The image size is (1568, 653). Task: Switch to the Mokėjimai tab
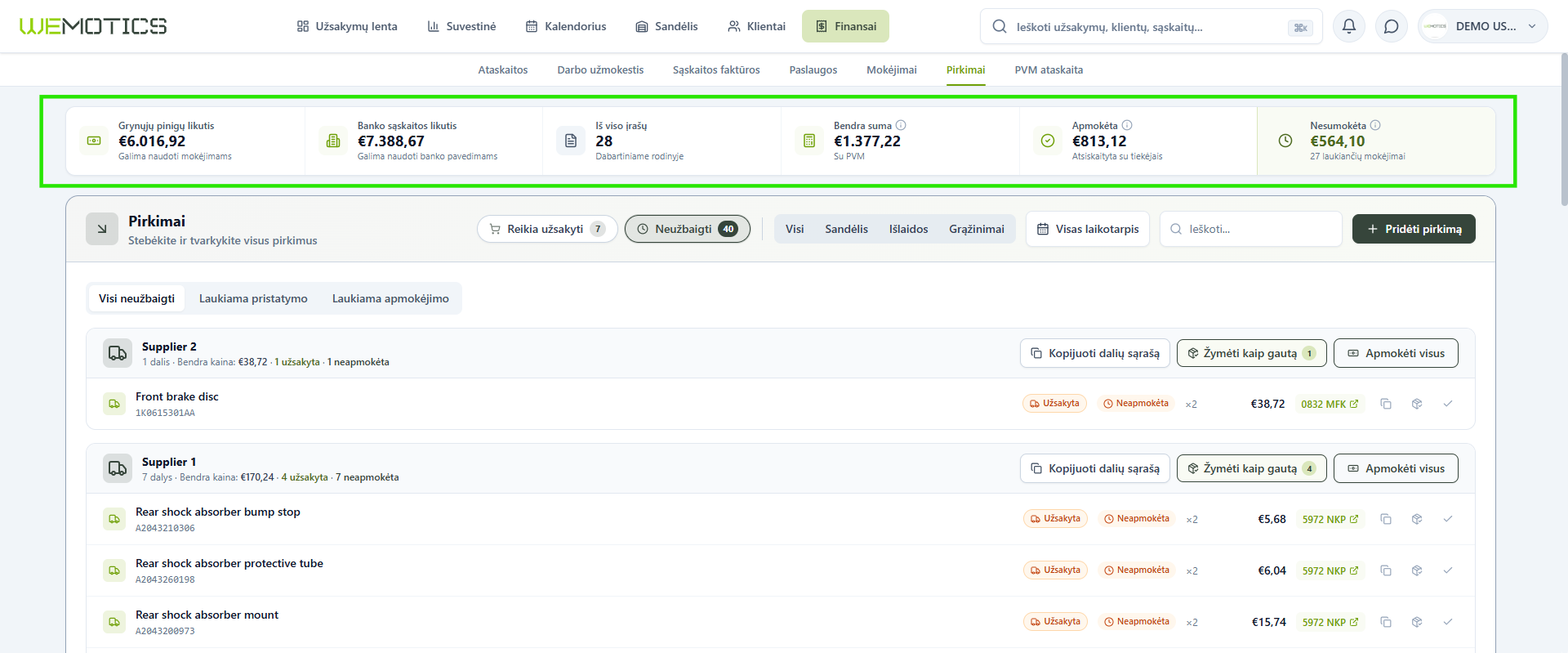click(x=892, y=70)
